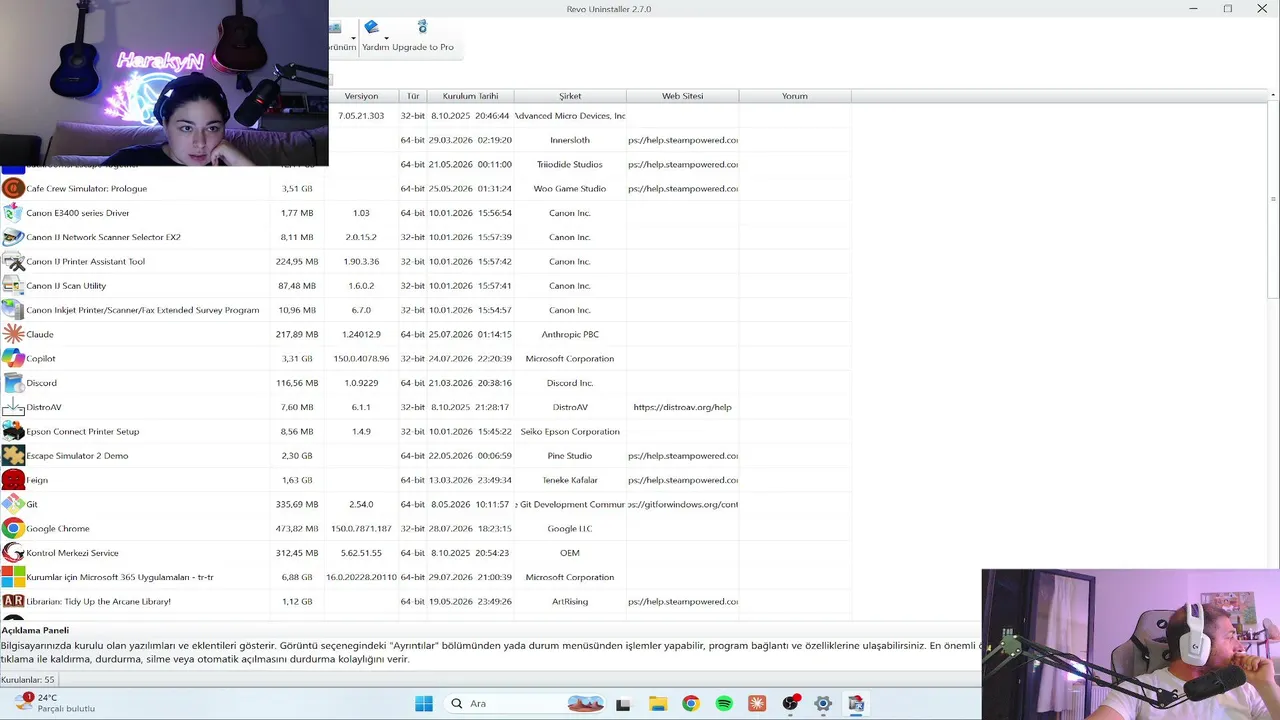Click the Git website link cell
The image size is (1280, 720).
[683, 504]
